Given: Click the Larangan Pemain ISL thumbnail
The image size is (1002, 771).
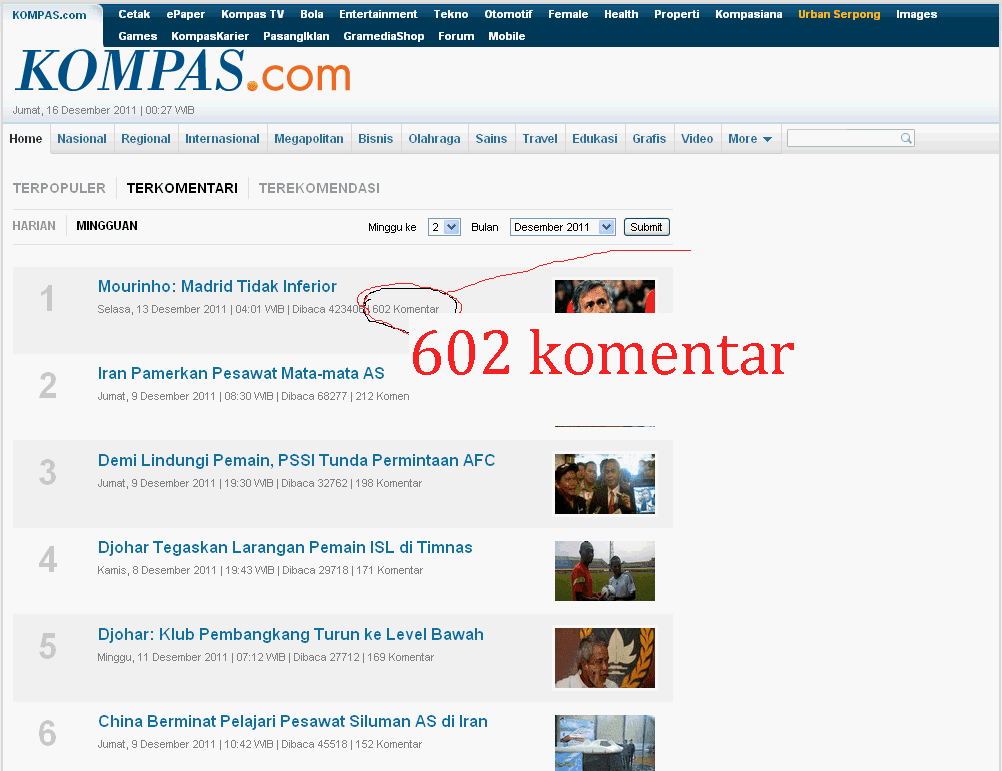Looking at the screenshot, I should coord(605,571).
